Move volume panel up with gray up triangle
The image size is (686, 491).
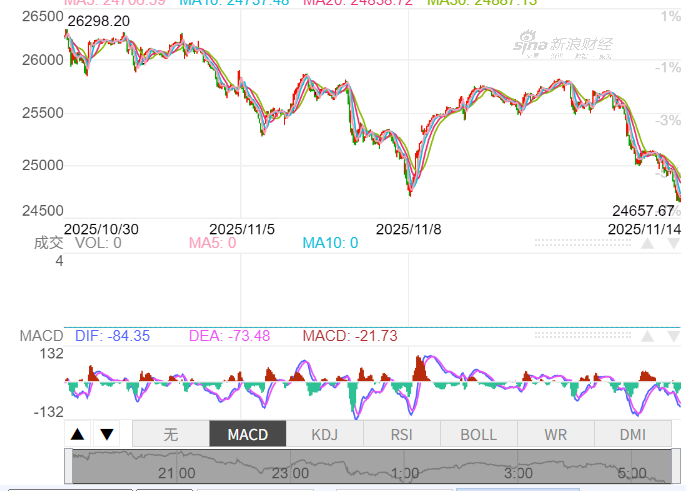[648, 243]
